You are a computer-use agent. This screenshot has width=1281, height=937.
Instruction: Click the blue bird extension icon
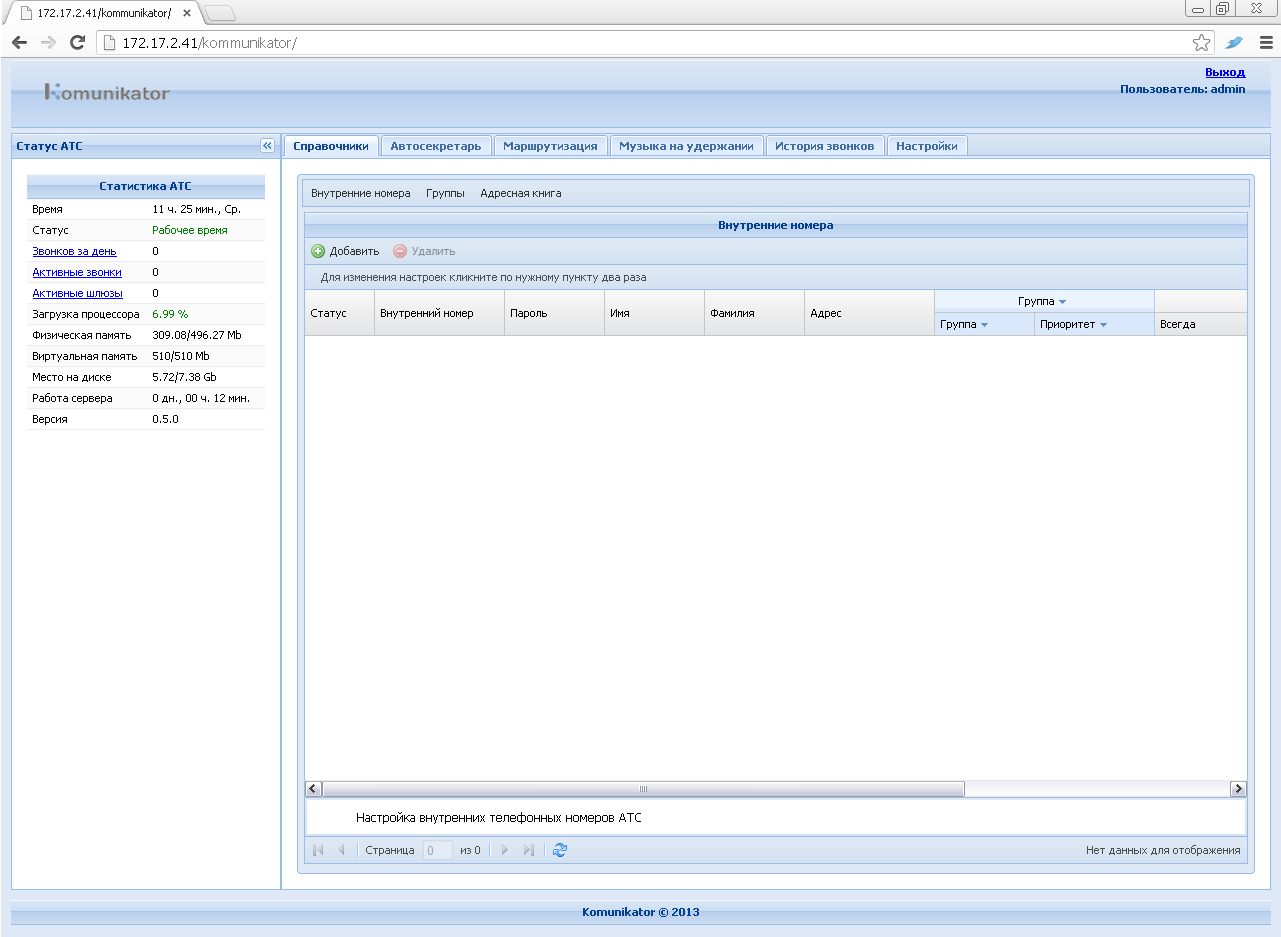(x=1234, y=43)
